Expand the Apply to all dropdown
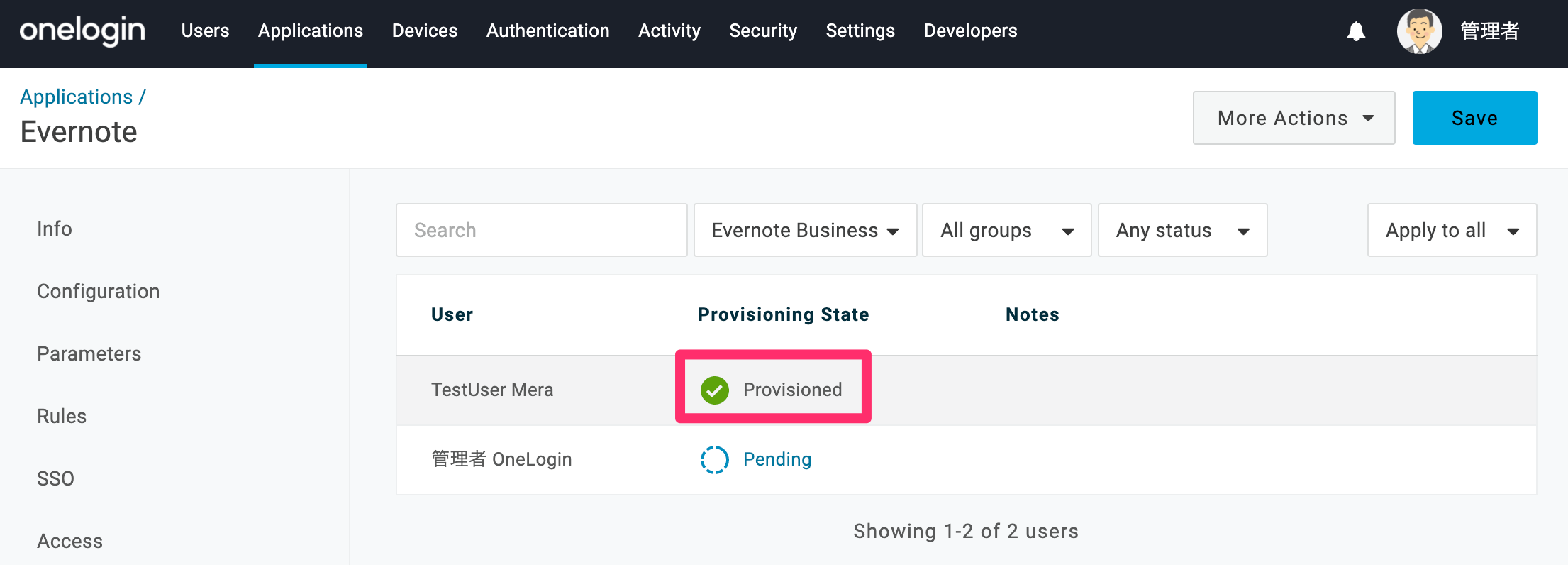The height and width of the screenshot is (565, 1568). coord(1452,230)
